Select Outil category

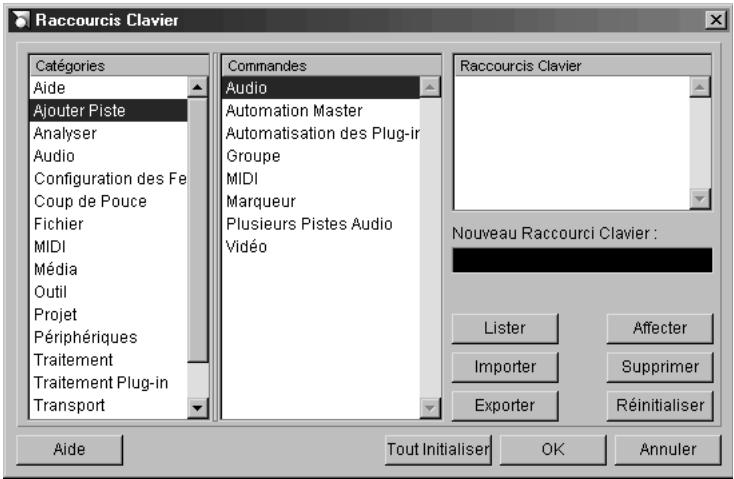pyautogui.click(x=109, y=292)
